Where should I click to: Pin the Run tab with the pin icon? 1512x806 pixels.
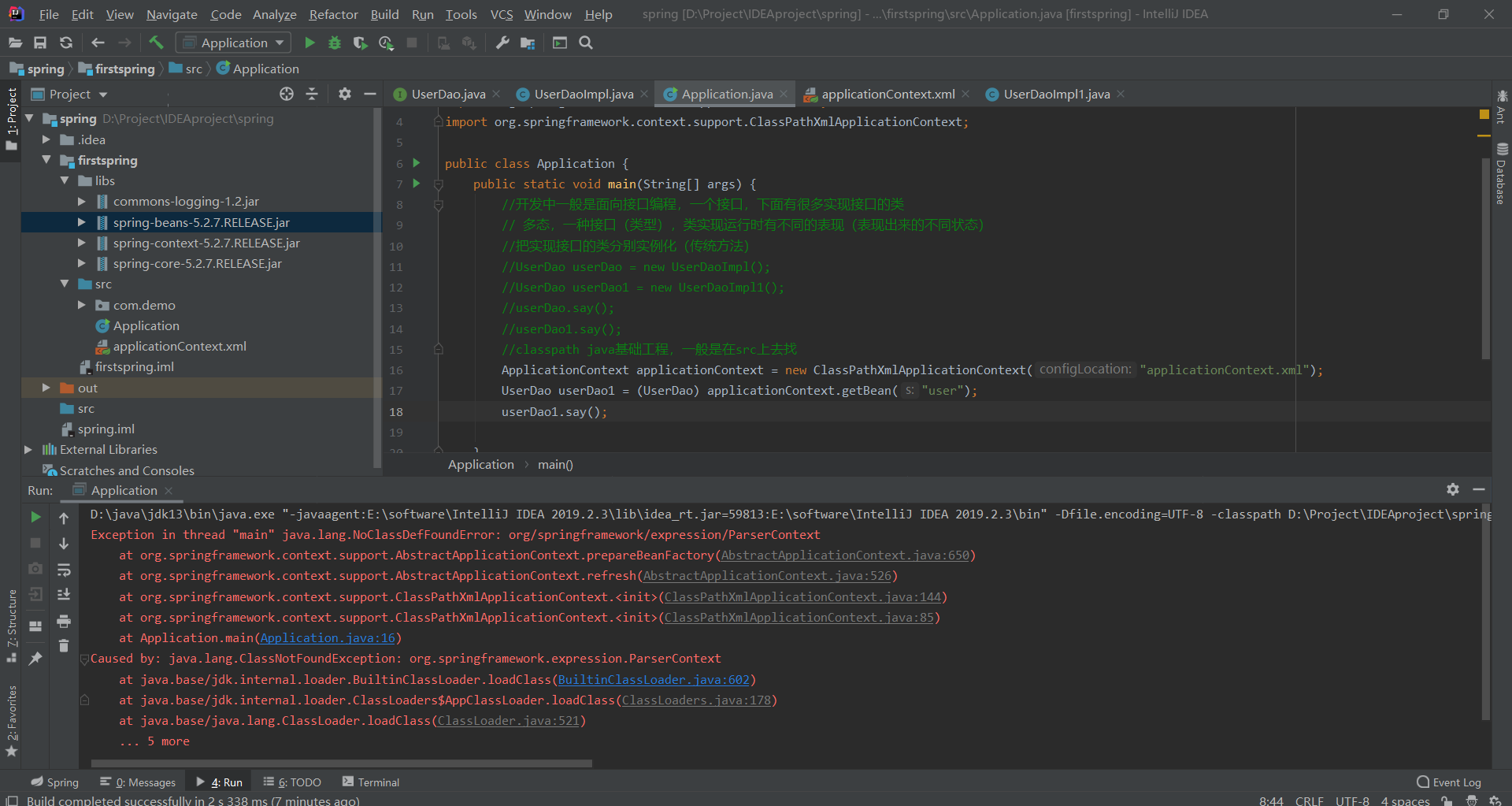[x=35, y=658]
